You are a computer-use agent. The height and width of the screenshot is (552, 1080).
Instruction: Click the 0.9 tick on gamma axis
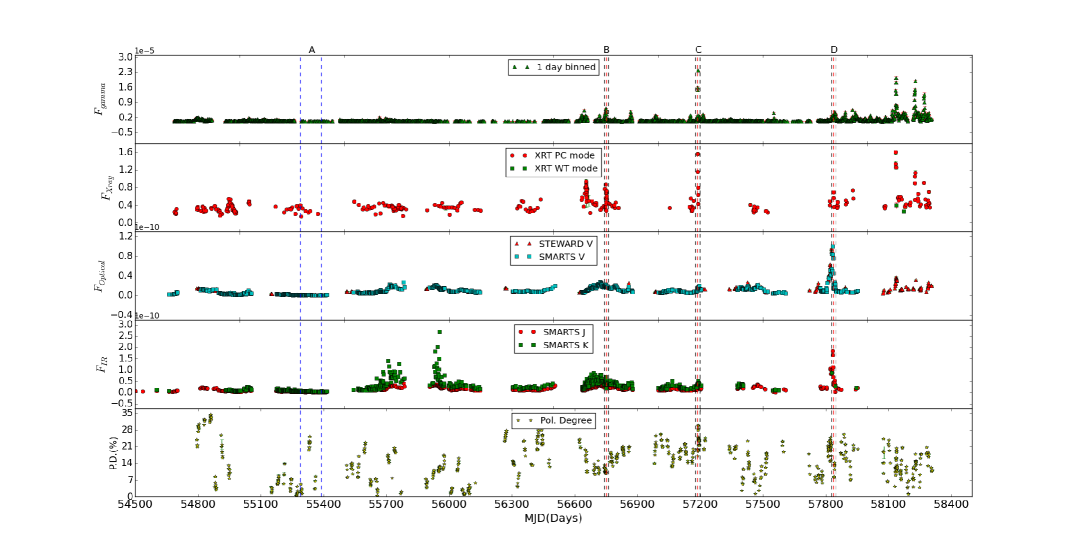125,102
